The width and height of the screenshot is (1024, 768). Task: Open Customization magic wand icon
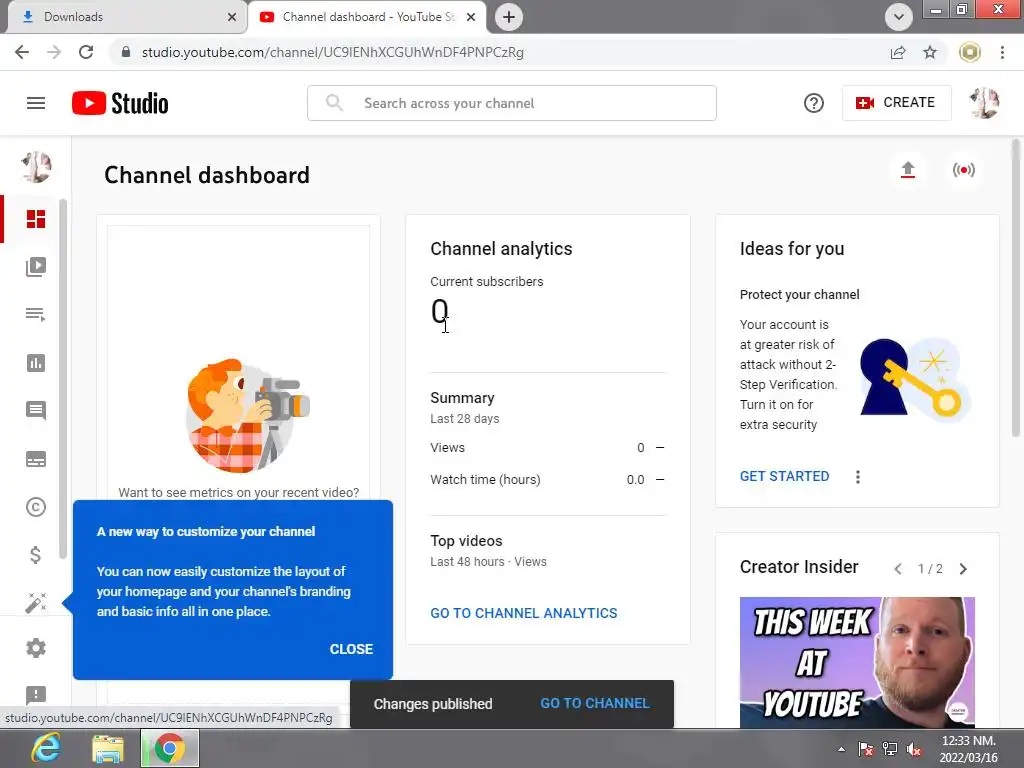pos(36,603)
